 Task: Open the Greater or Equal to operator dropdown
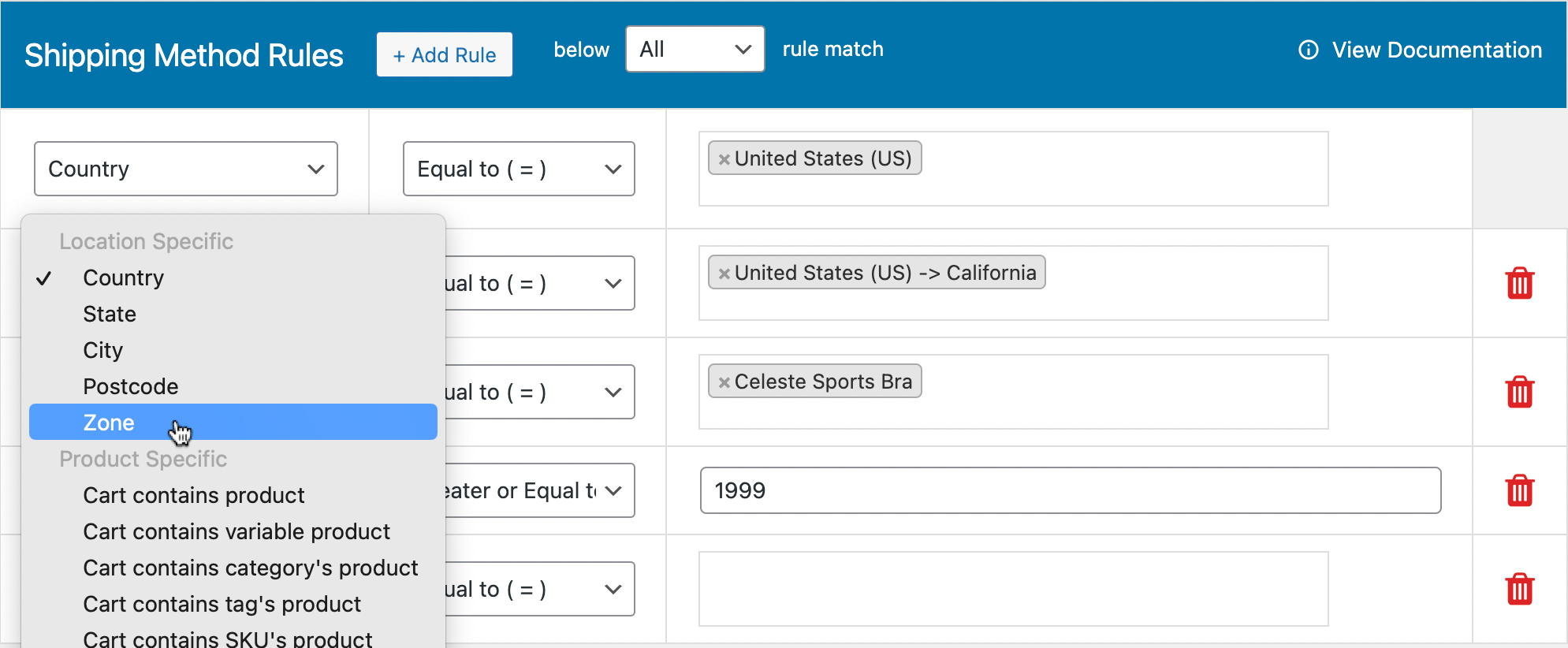click(540, 490)
